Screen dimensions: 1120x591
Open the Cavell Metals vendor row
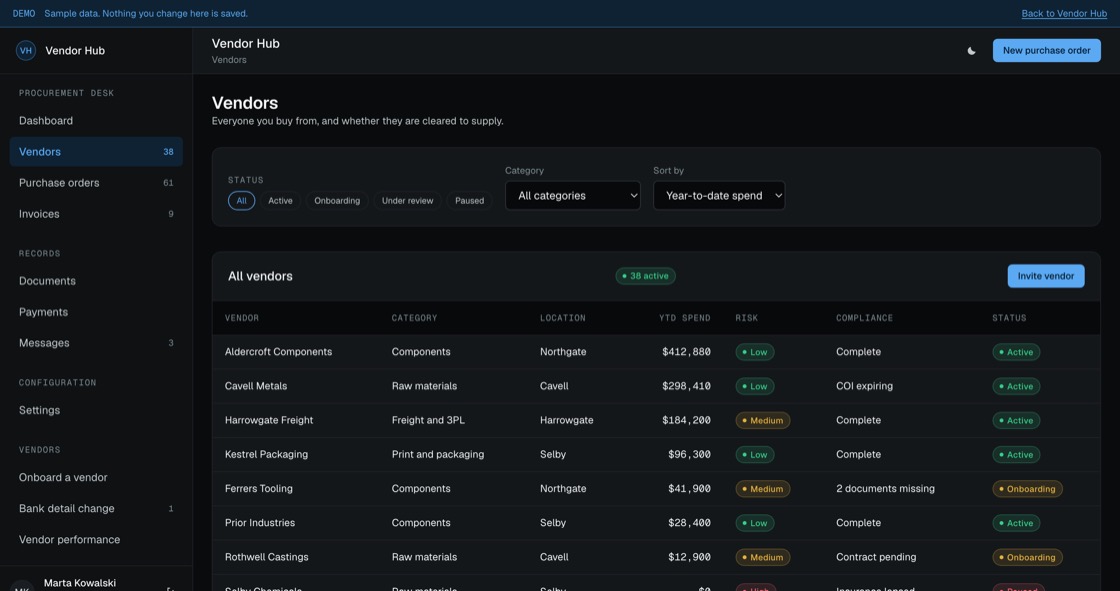(656, 387)
